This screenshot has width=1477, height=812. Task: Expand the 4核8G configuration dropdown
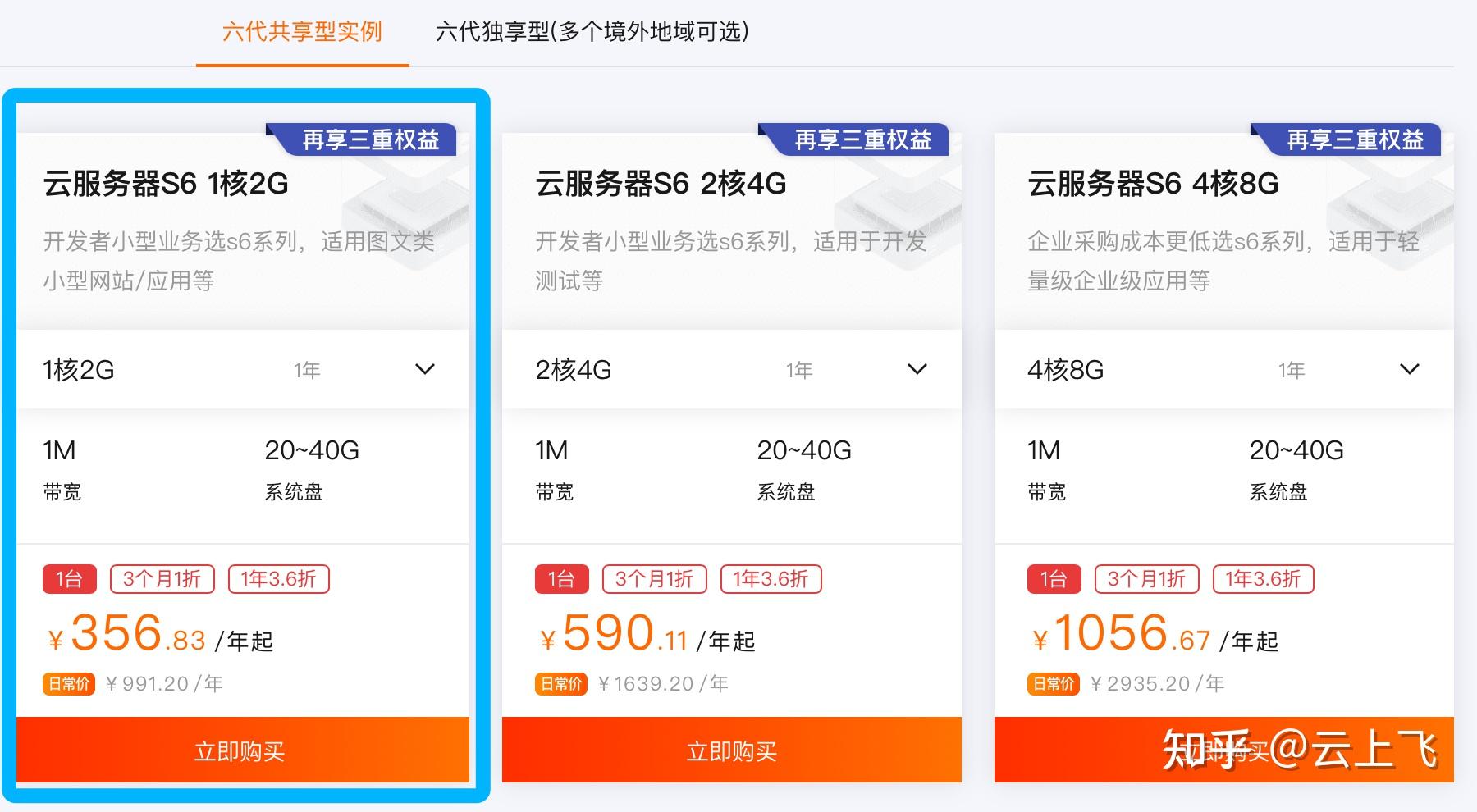pos(1409,370)
